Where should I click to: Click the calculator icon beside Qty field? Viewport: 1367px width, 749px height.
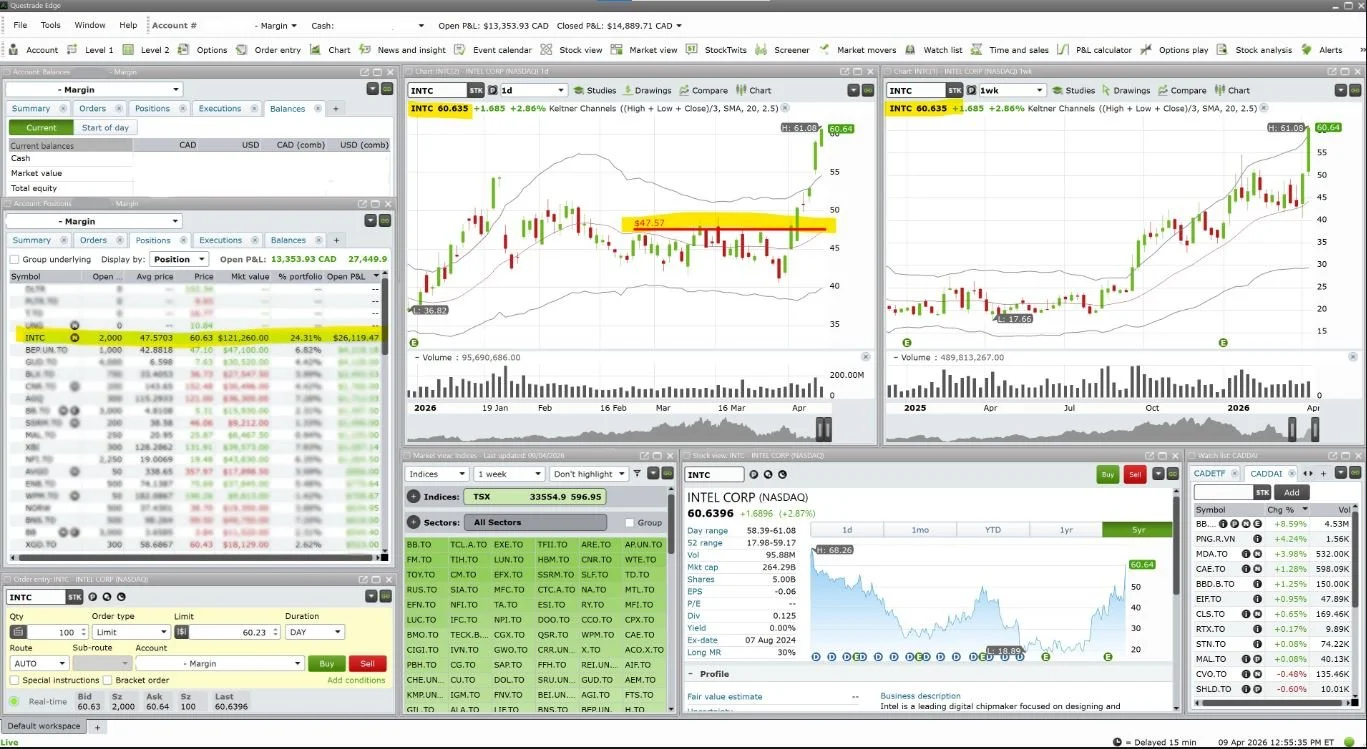click(x=20, y=632)
